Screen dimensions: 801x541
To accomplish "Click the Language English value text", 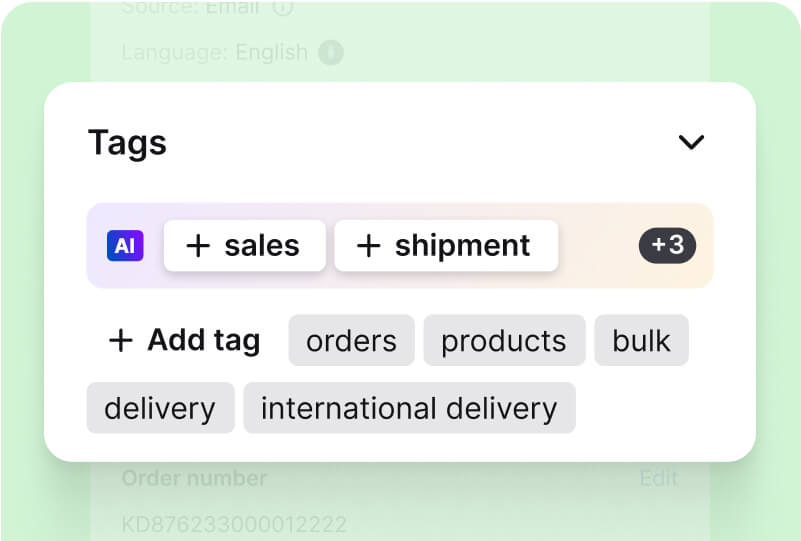I will tap(271, 52).
